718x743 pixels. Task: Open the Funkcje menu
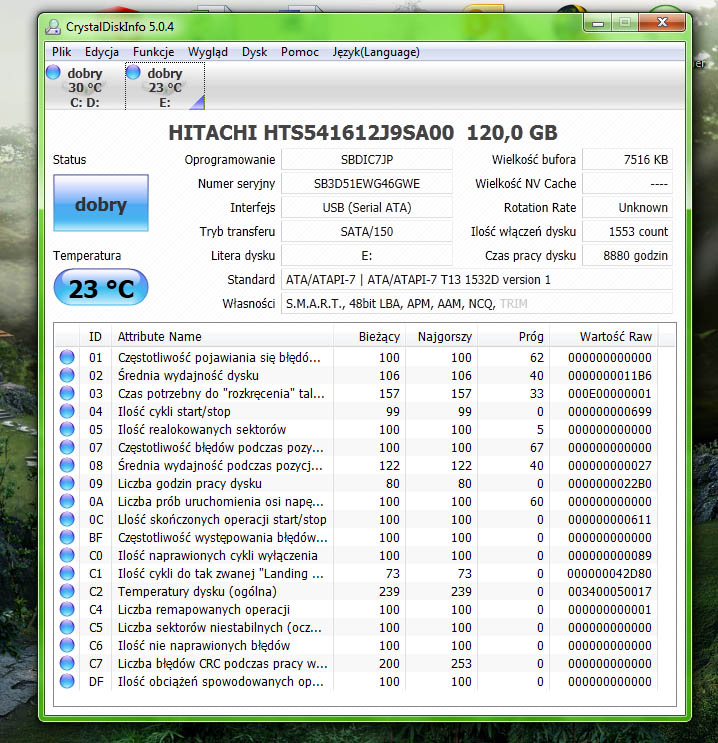click(x=154, y=52)
